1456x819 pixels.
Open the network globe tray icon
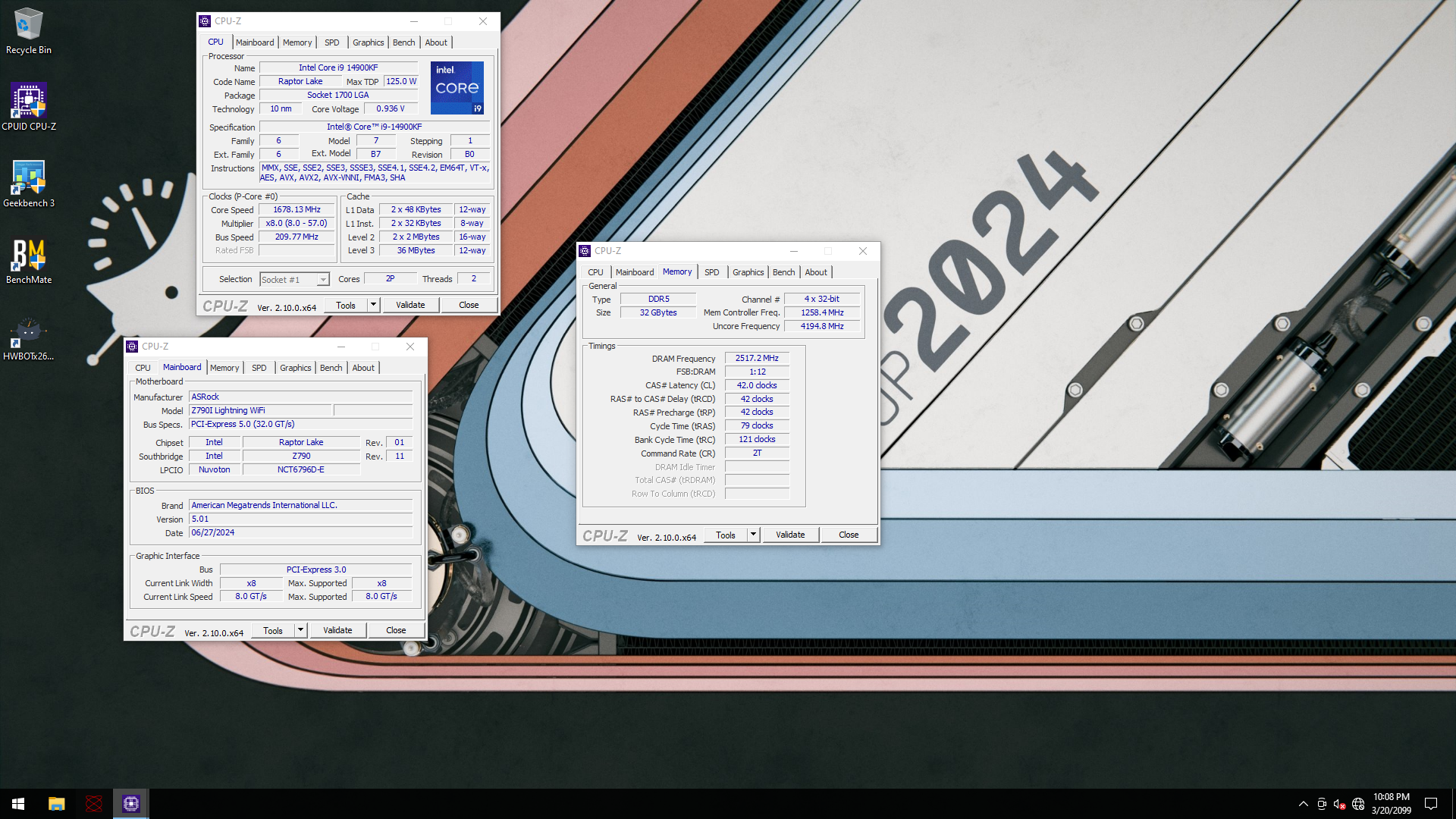coord(1358,804)
